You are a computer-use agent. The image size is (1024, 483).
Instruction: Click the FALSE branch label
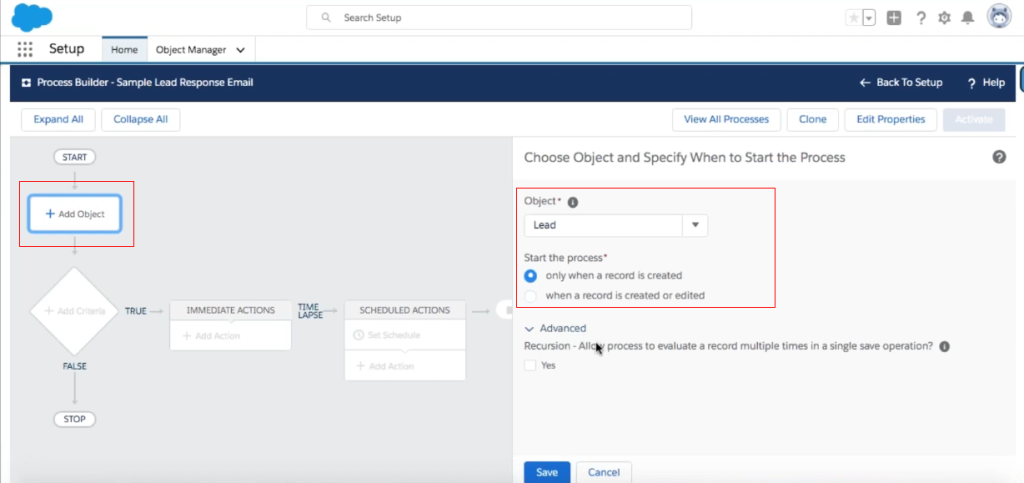pos(74,366)
